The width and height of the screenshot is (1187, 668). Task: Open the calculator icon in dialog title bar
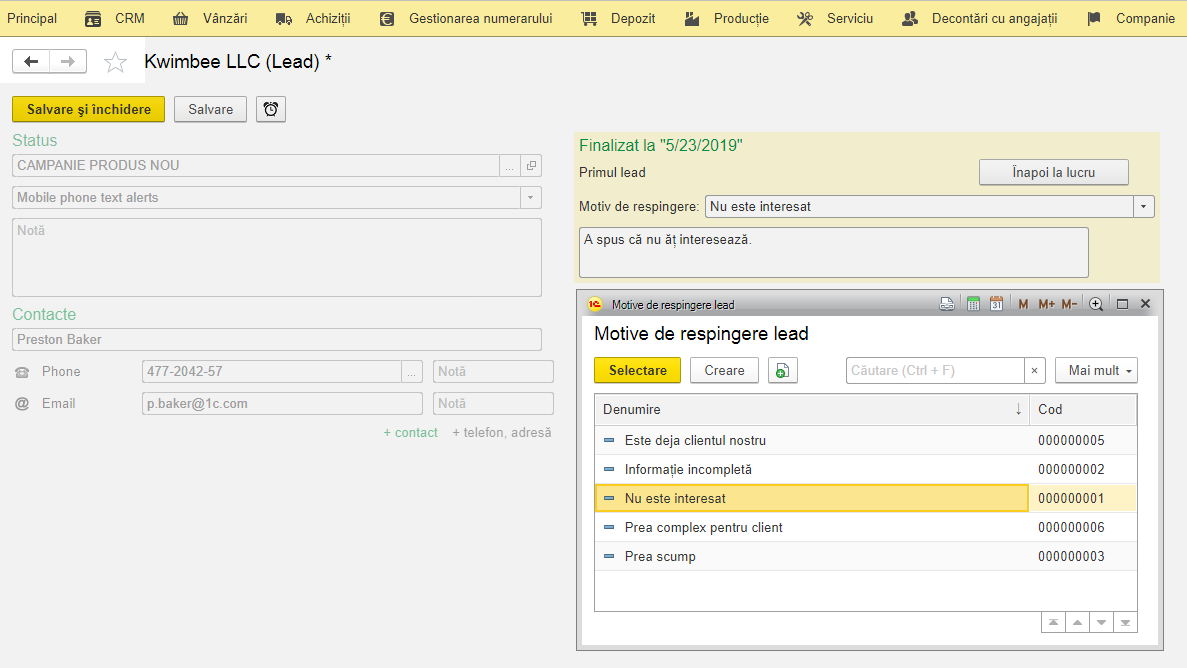point(974,304)
